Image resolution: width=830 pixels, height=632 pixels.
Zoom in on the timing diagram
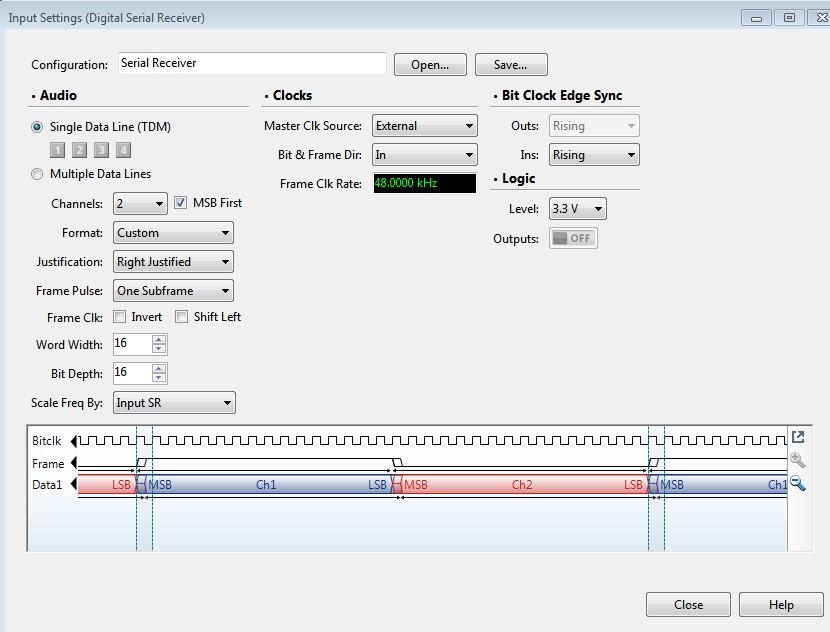tap(798, 460)
